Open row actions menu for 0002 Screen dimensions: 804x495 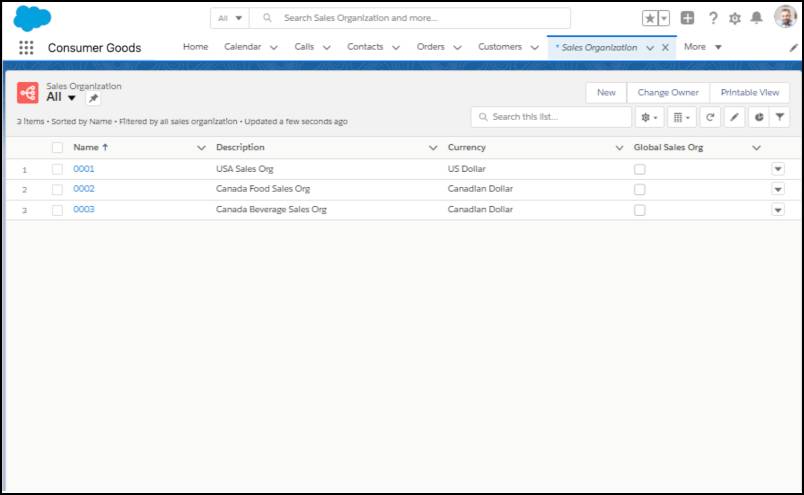click(778, 189)
